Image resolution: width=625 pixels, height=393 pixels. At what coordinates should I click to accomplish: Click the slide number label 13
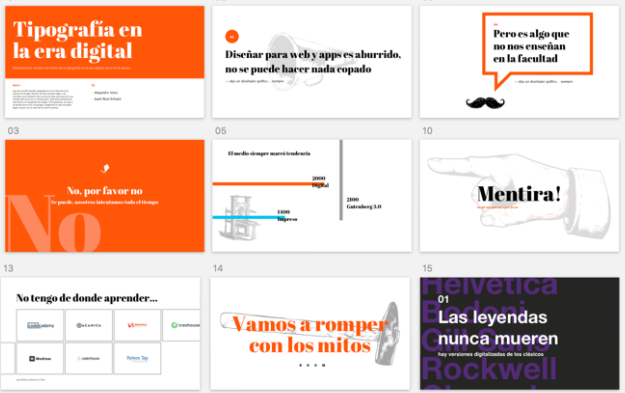(8, 268)
